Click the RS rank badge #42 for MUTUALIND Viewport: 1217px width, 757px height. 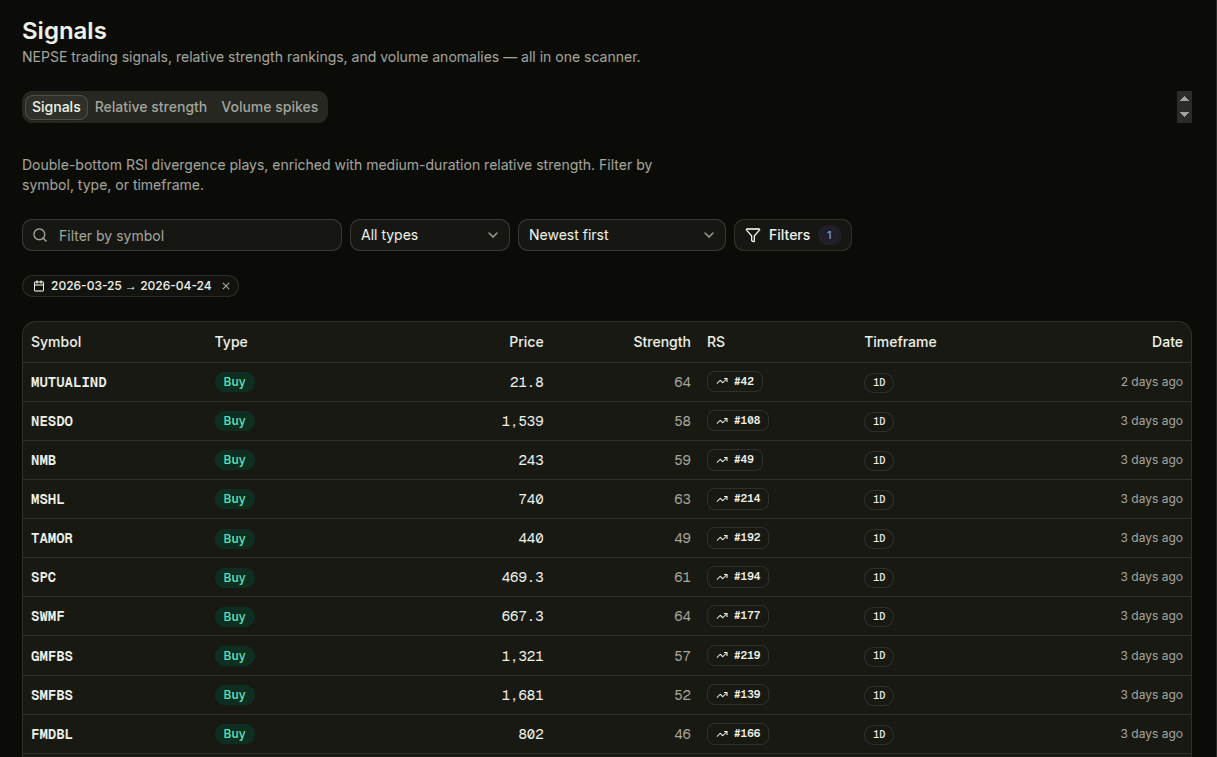coord(735,381)
